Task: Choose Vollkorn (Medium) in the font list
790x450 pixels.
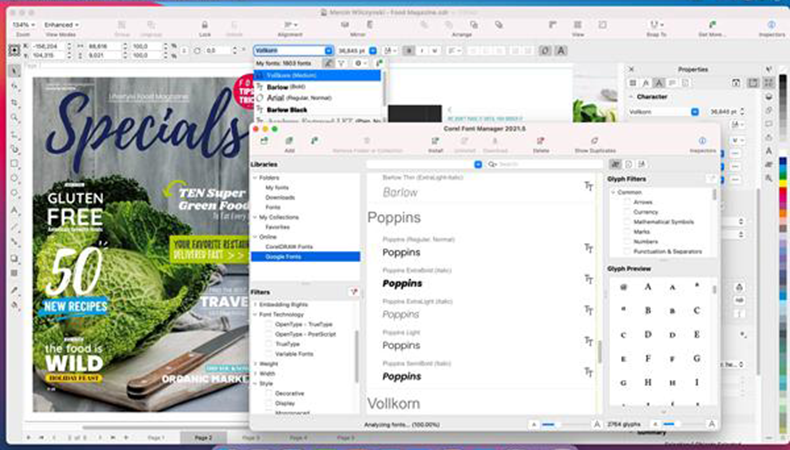Action: pos(318,75)
